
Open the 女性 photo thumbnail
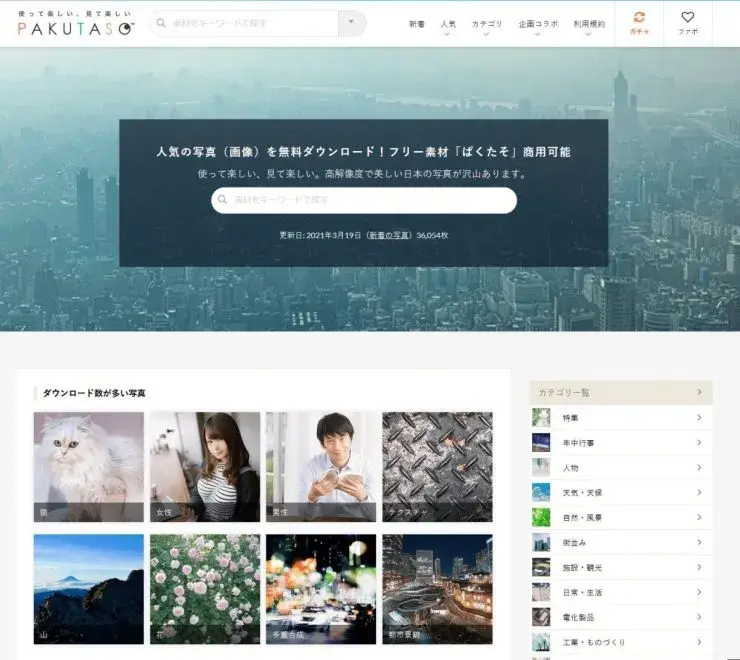click(x=205, y=467)
